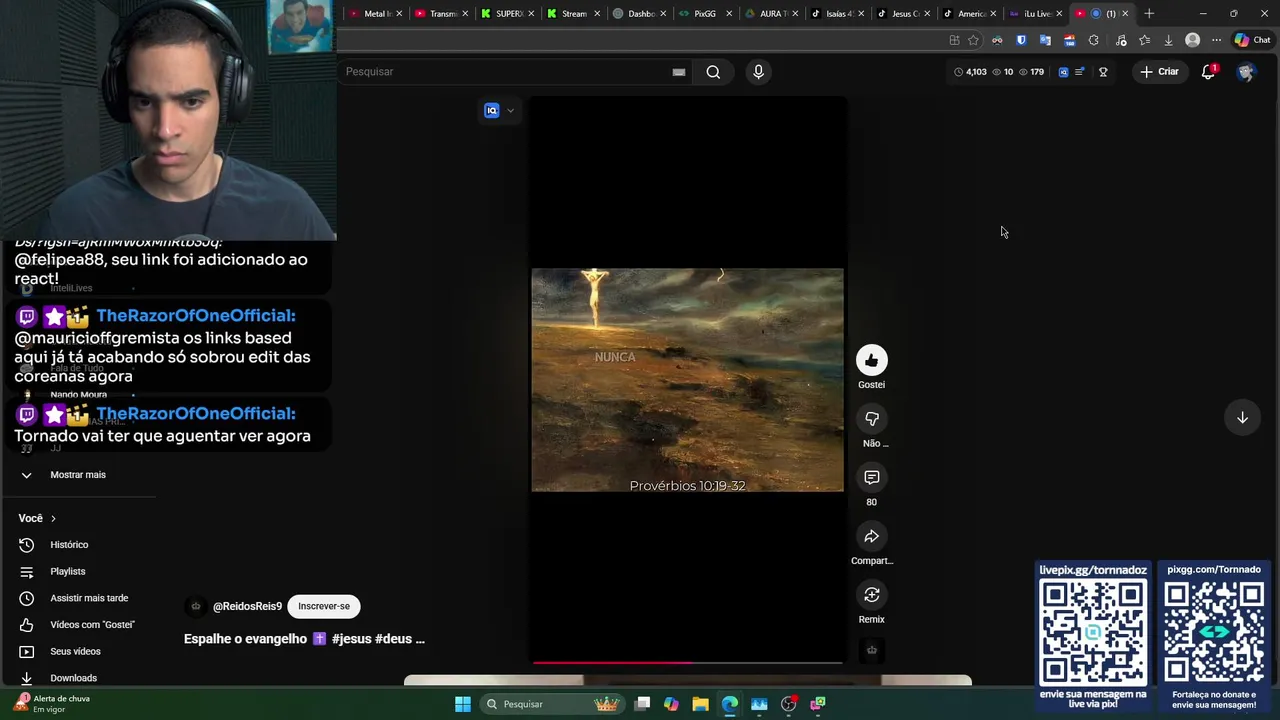Click the Criar create button
This screenshot has width=1280, height=720.
1160,72
